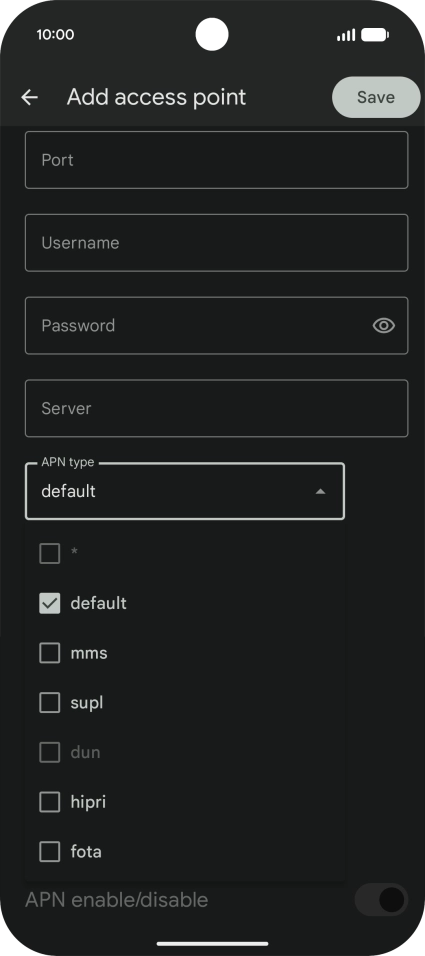The width and height of the screenshot is (425, 956).
Task: Focus the Password input field
Action: coord(216,326)
